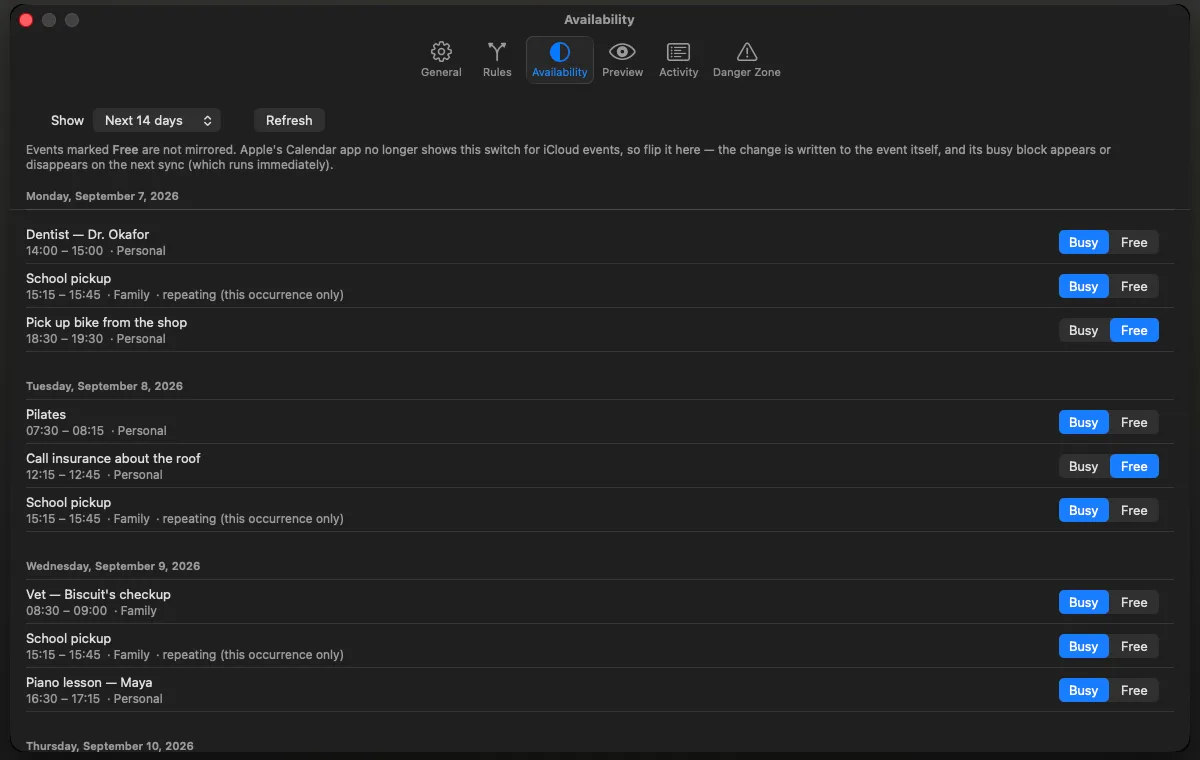Open the Show Next 14 days dropdown

click(x=157, y=120)
